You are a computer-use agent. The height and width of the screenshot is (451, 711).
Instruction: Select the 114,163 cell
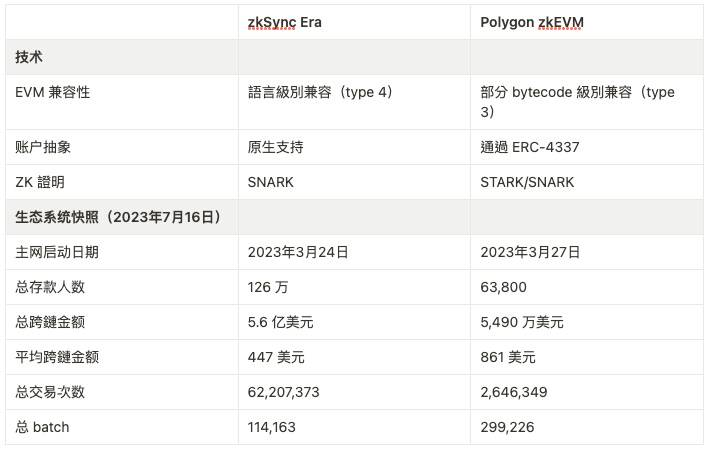point(354,427)
